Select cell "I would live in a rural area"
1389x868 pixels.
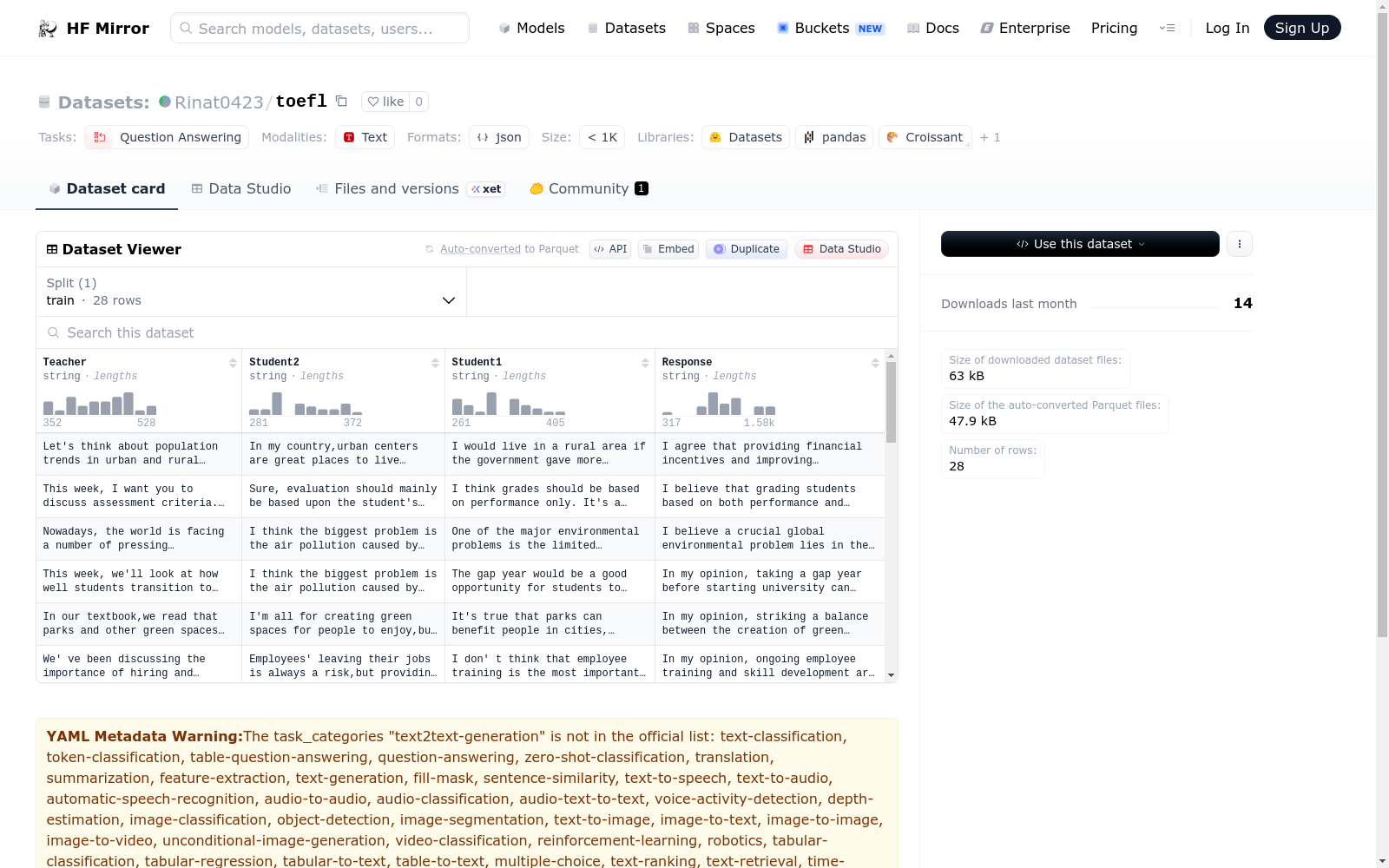pyautogui.click(x=550, y=454)
